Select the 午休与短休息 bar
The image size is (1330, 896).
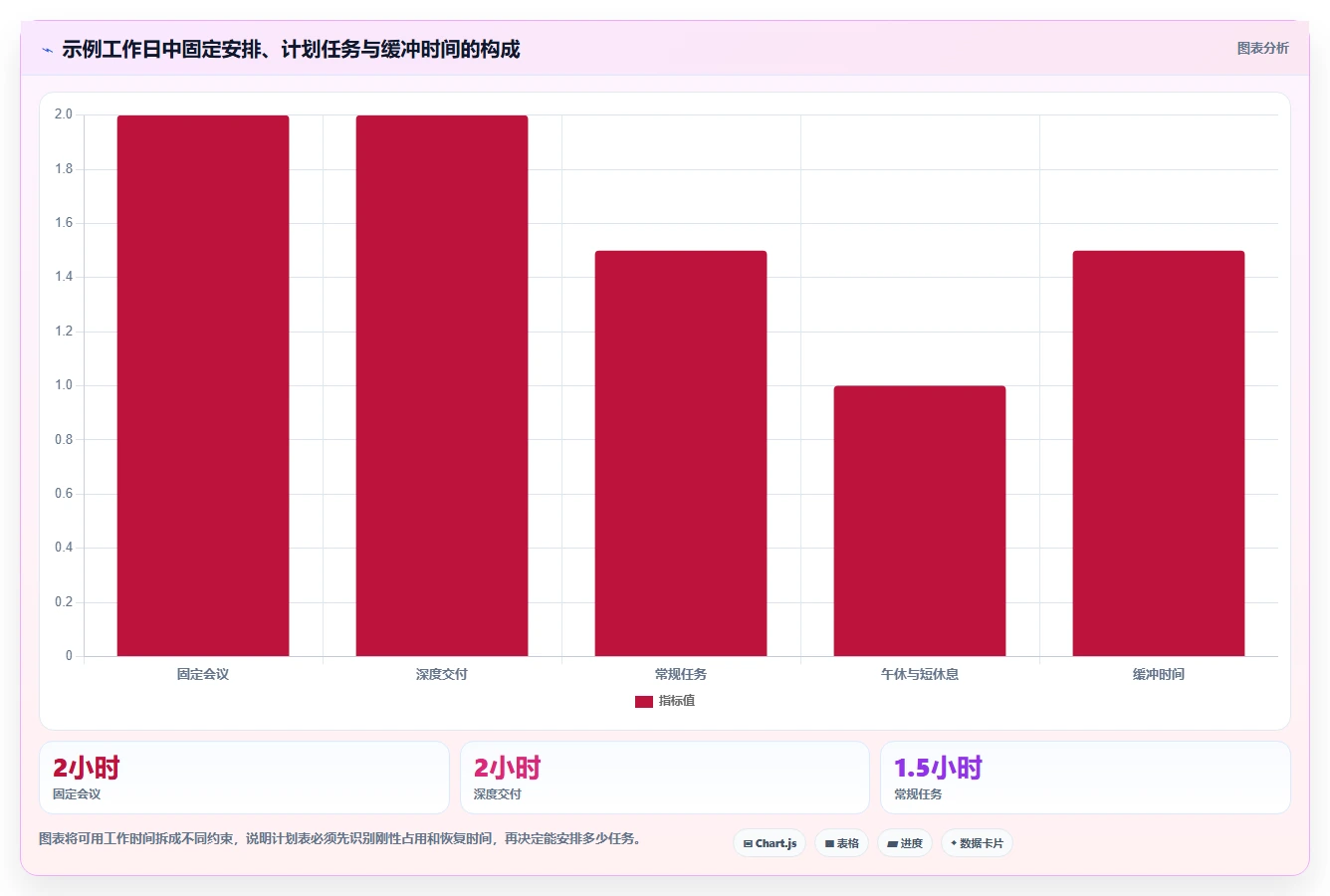920,521
